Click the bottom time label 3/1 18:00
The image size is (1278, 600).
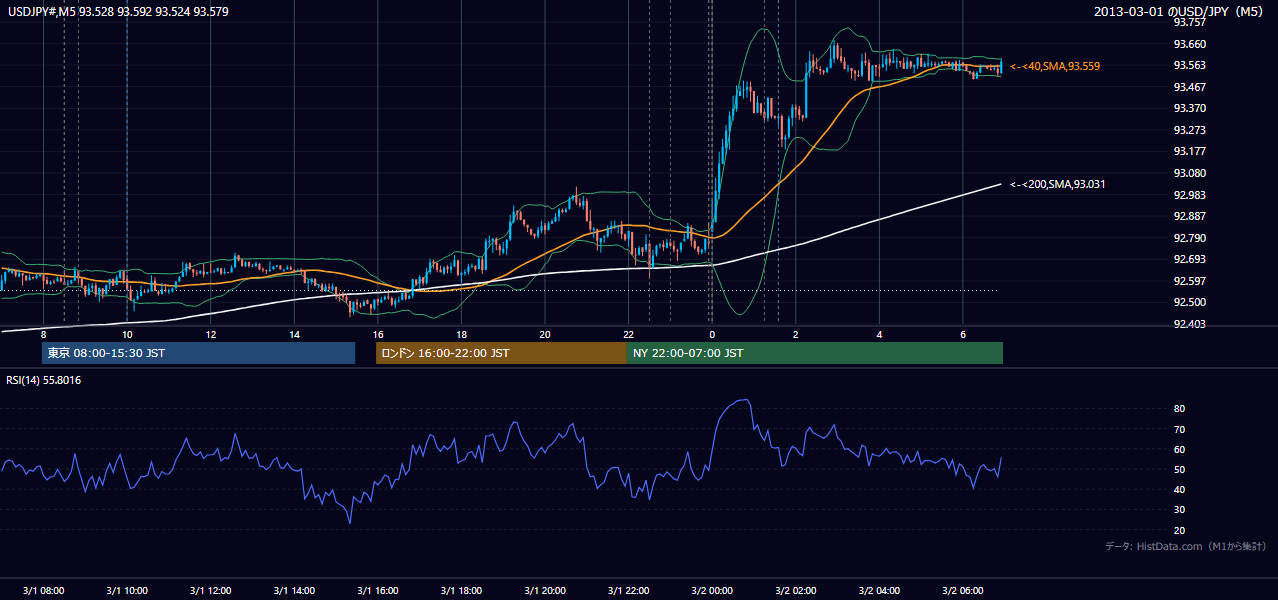coord(461,590)
